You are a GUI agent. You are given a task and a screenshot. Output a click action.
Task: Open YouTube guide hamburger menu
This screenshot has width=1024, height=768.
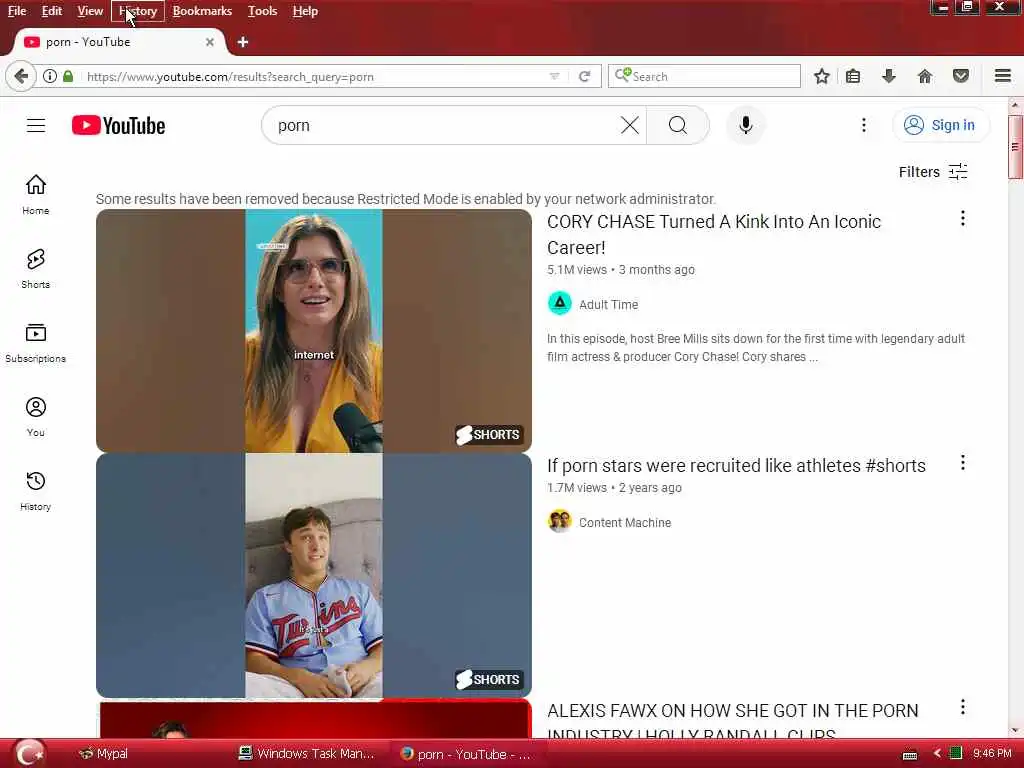36,125
